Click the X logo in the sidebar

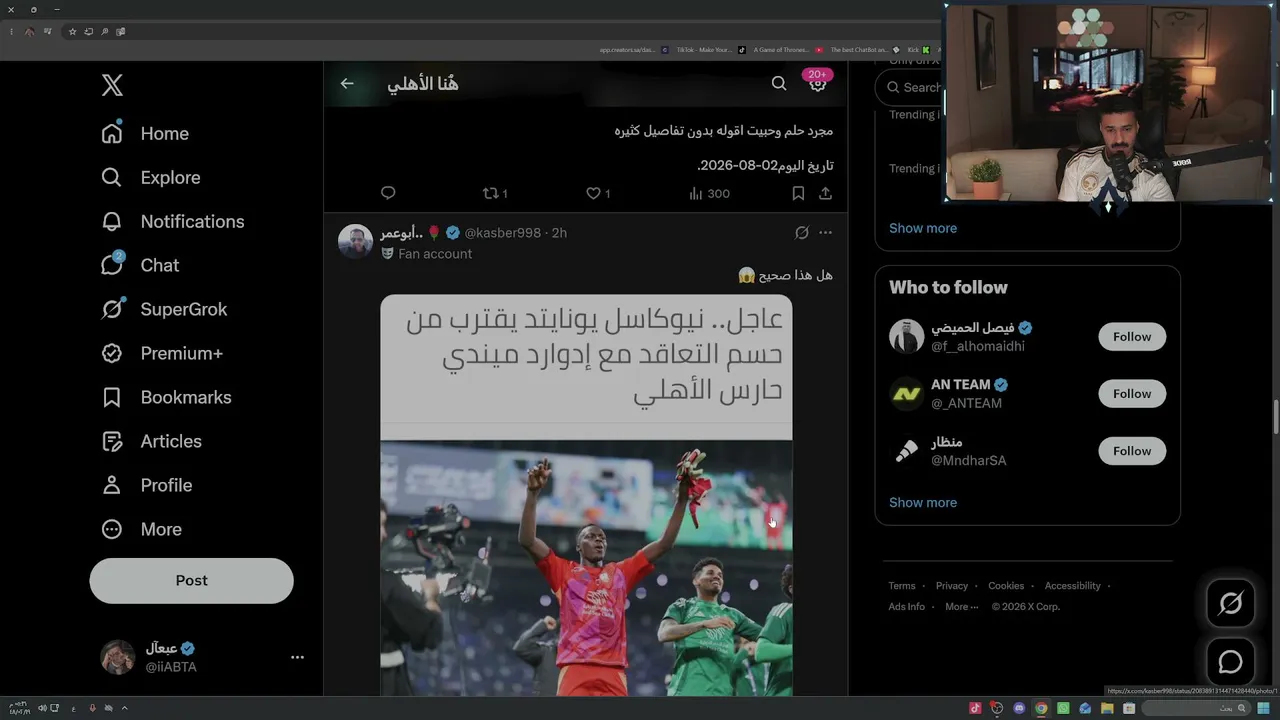pyautogui.click(x=112, y=85)
